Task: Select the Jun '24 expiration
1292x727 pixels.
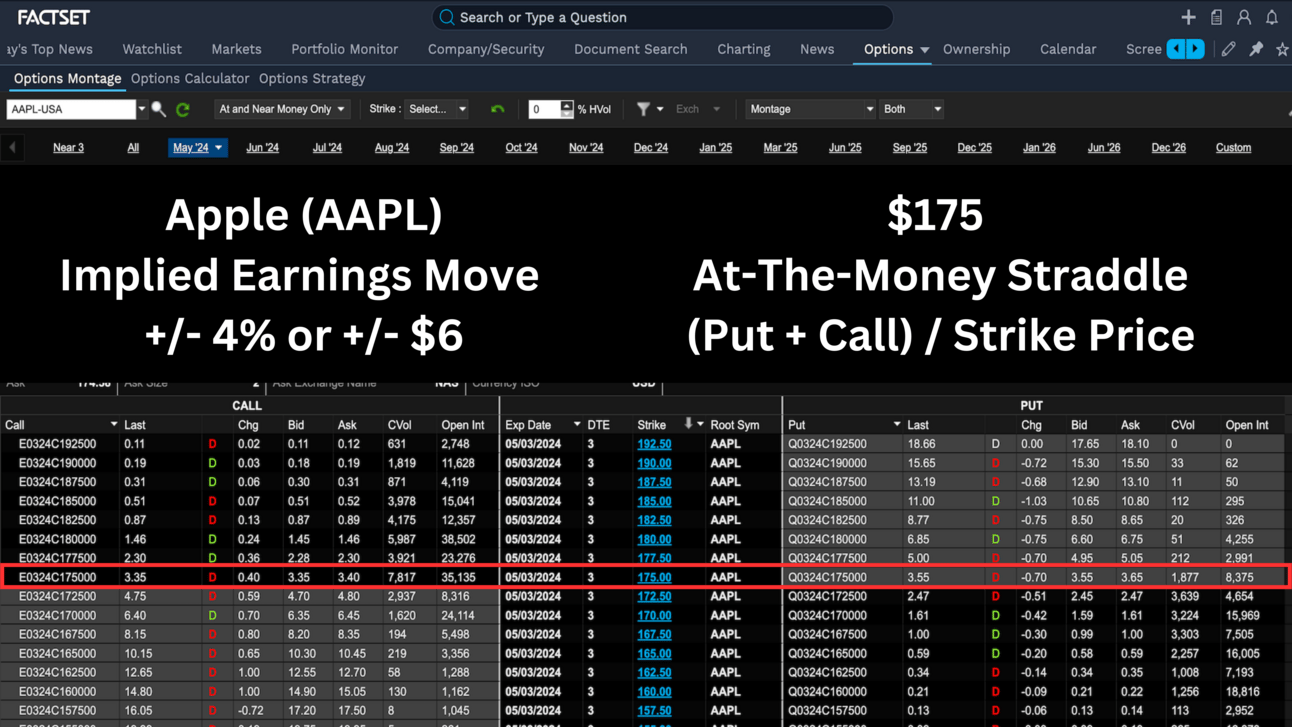Action: [x=262, y=148]
